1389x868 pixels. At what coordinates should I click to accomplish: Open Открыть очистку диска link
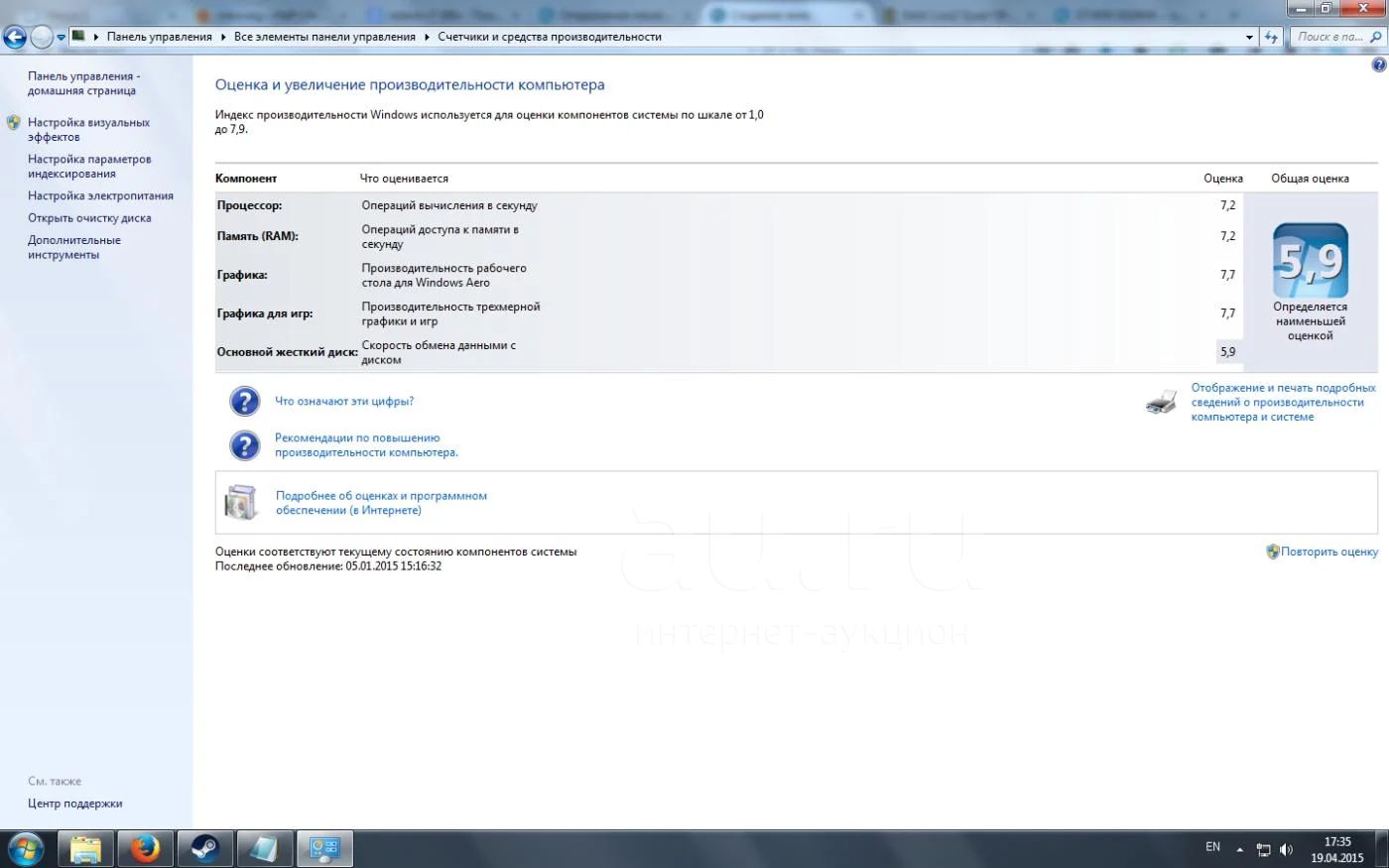(x=89, y=218)
